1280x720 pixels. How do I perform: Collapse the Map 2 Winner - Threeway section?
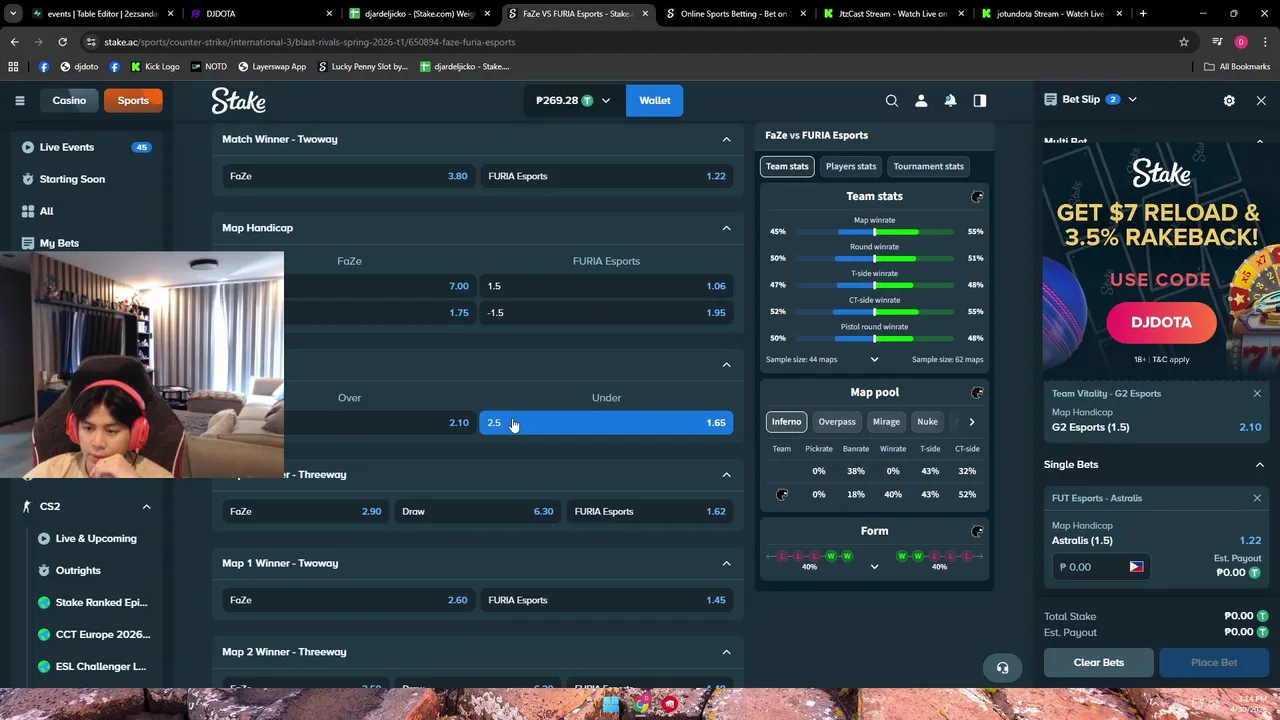(726, 652)
